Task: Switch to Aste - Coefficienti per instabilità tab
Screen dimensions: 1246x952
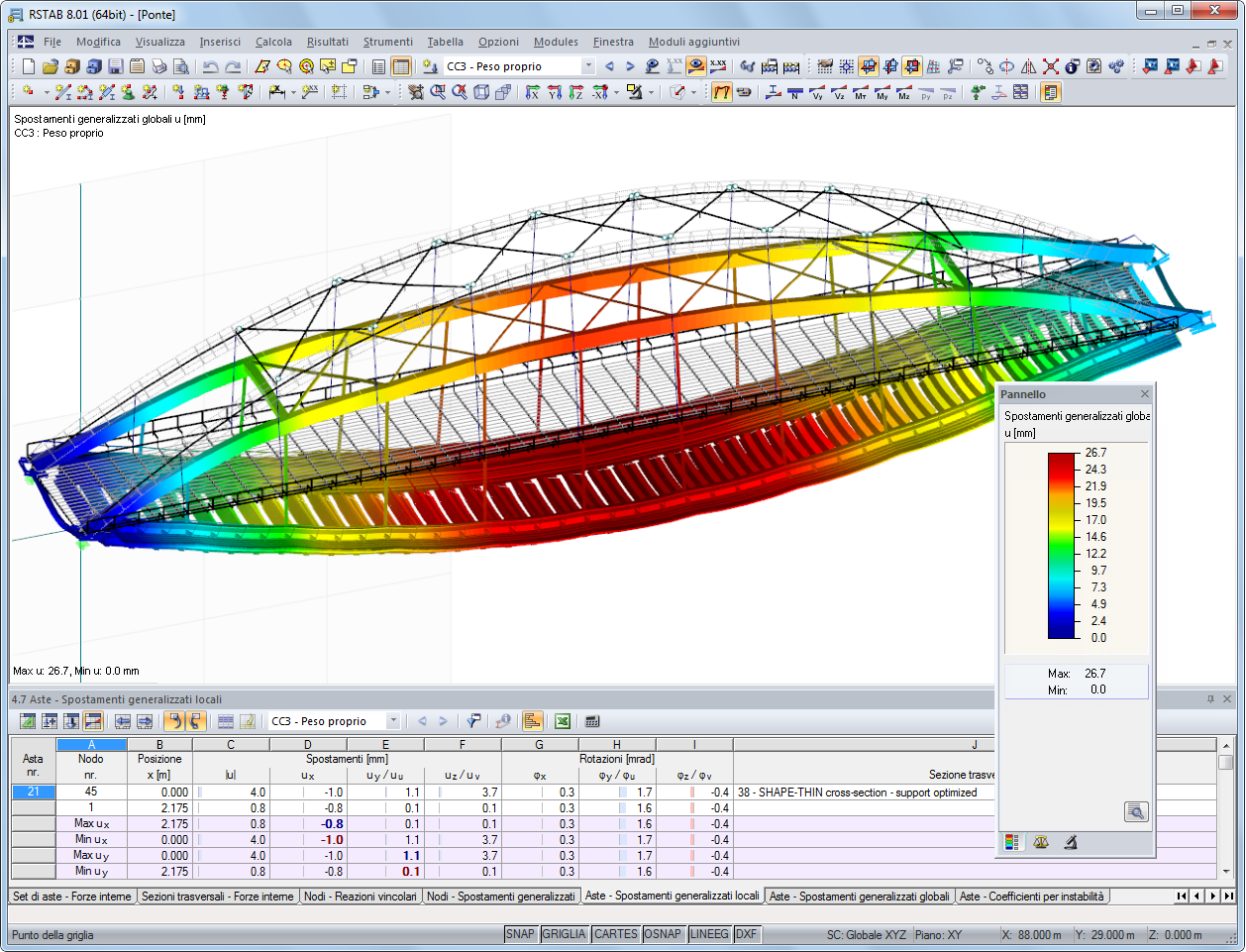Action: click(x=1032, y=897)
